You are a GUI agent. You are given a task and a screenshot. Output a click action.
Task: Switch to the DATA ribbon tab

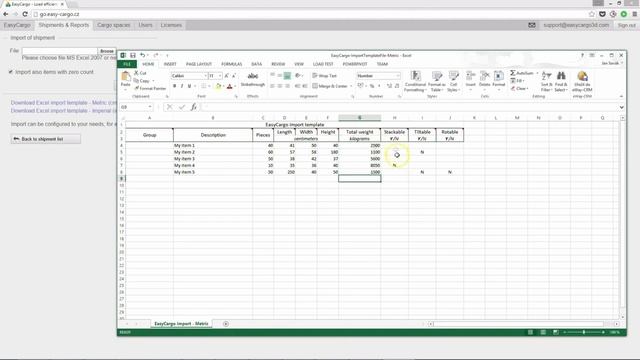click(256, 64)
